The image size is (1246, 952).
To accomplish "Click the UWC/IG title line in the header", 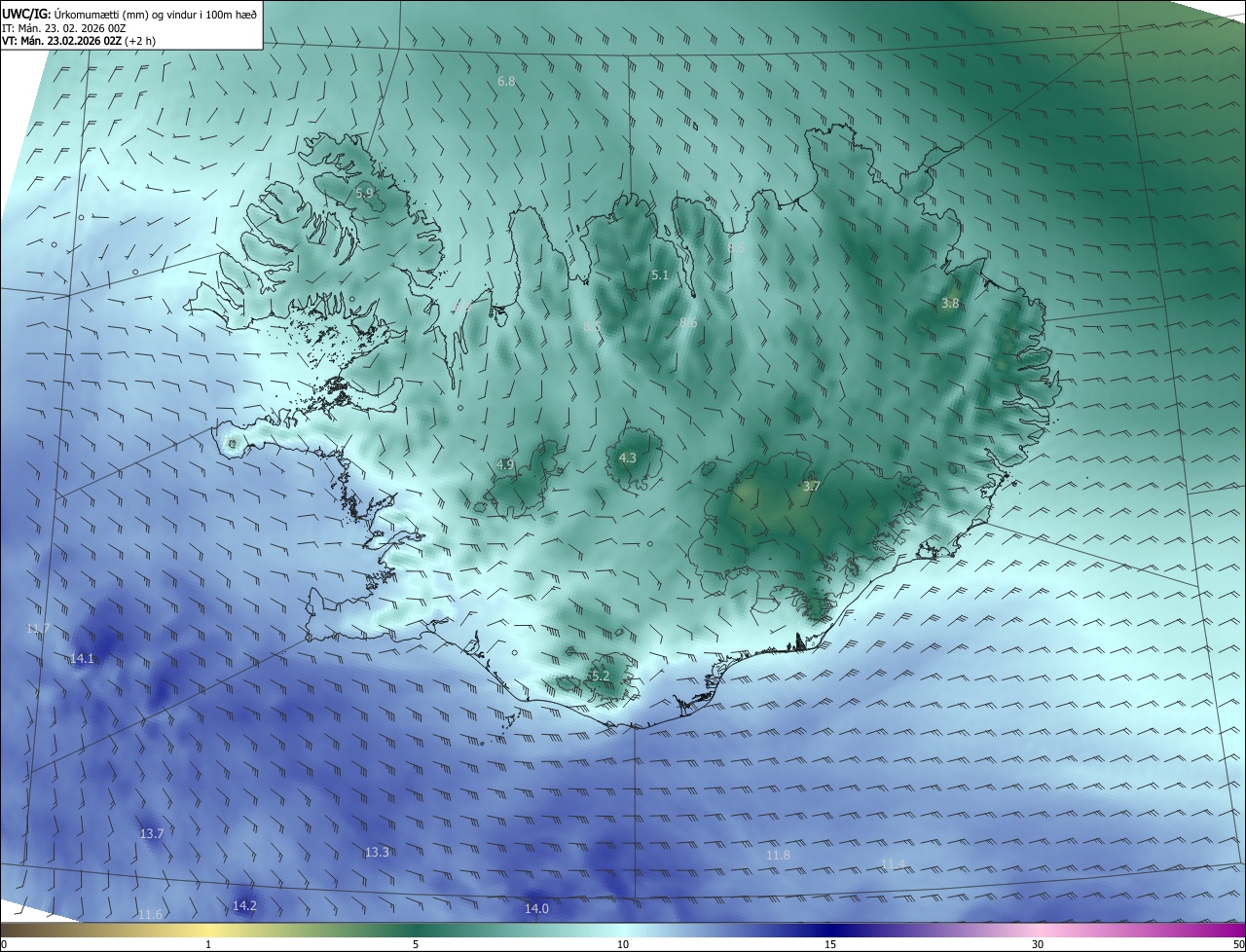I will pyautogui.click(x=129, y=14).
